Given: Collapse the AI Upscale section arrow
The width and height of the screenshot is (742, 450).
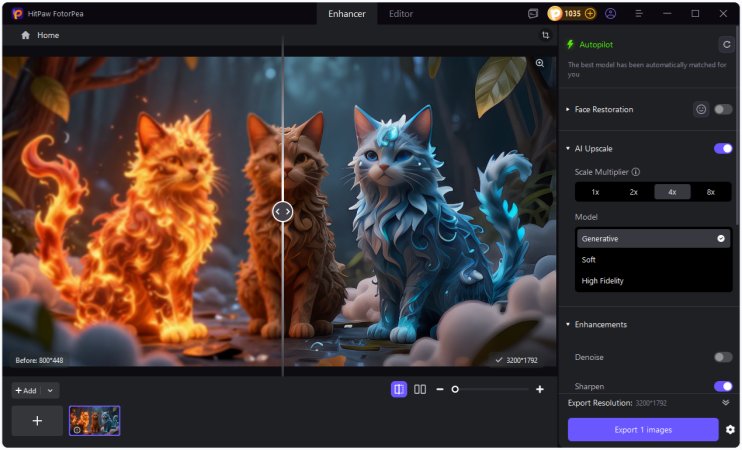Looking at the screenshot, I should (568, 149).
